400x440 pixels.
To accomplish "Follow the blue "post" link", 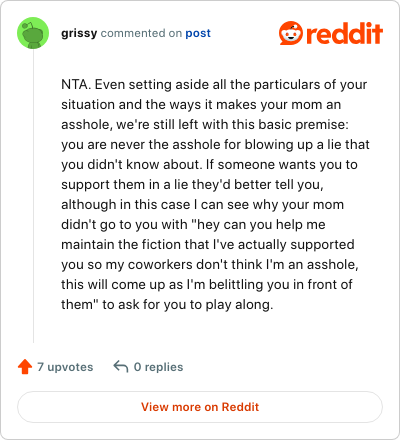I will 198,33.
